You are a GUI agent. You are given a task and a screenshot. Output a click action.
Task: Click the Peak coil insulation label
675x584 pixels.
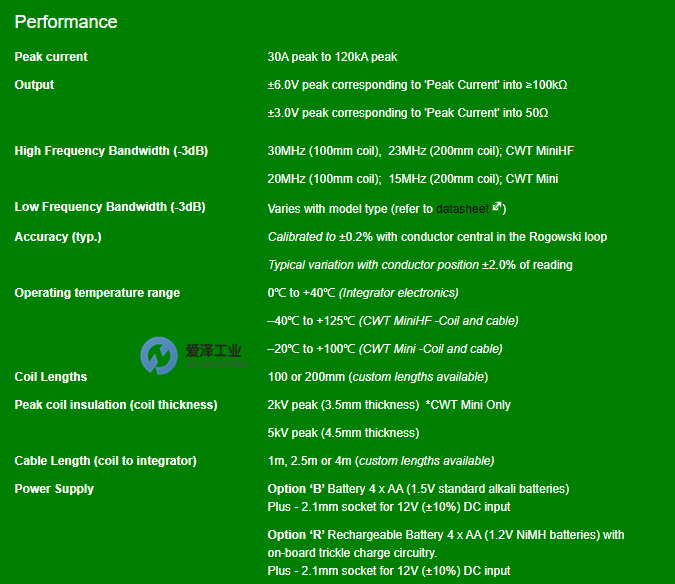click(116, 405)
